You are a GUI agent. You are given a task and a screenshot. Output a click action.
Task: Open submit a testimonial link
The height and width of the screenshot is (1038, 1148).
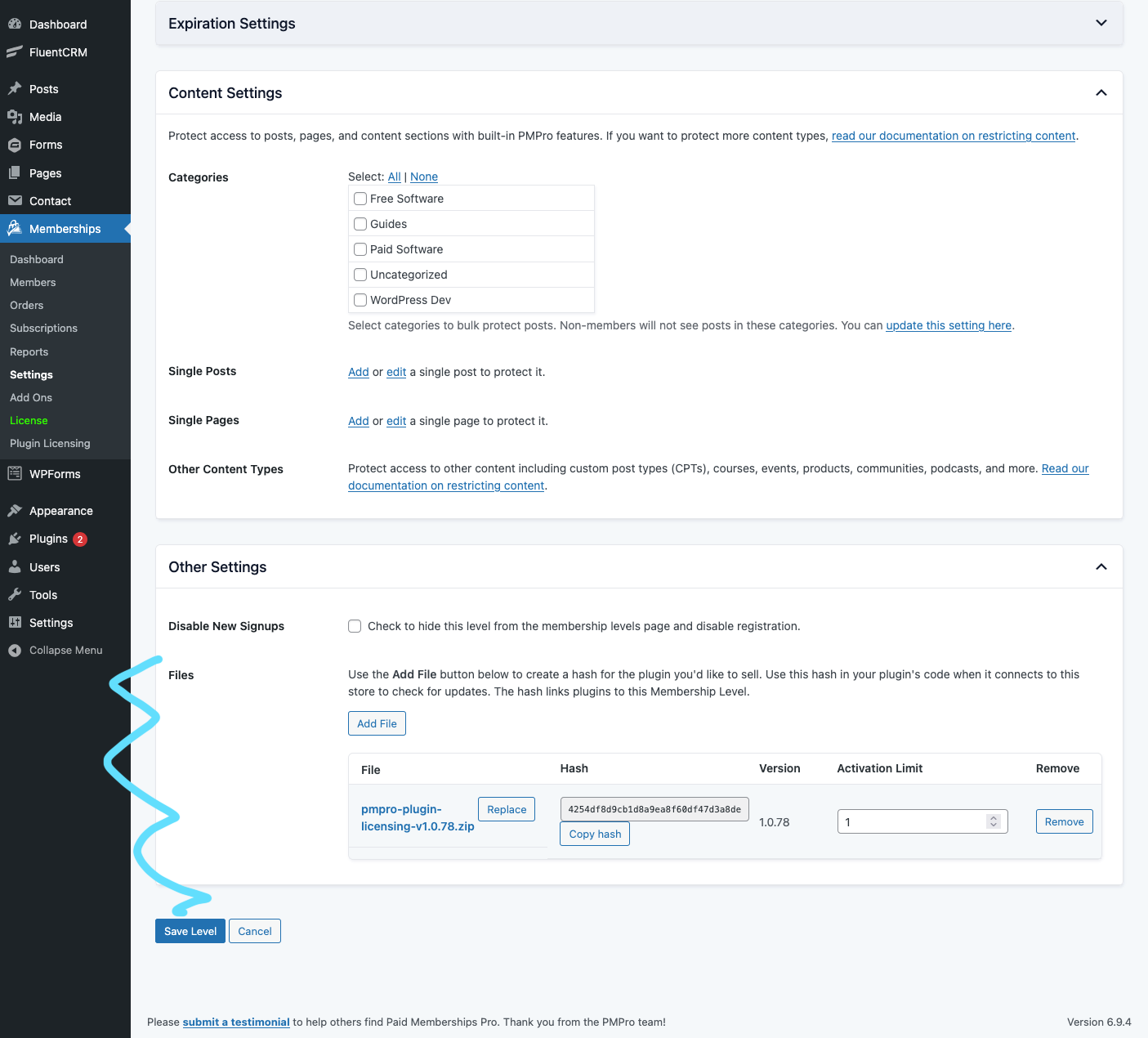(x=236, y=1022)
